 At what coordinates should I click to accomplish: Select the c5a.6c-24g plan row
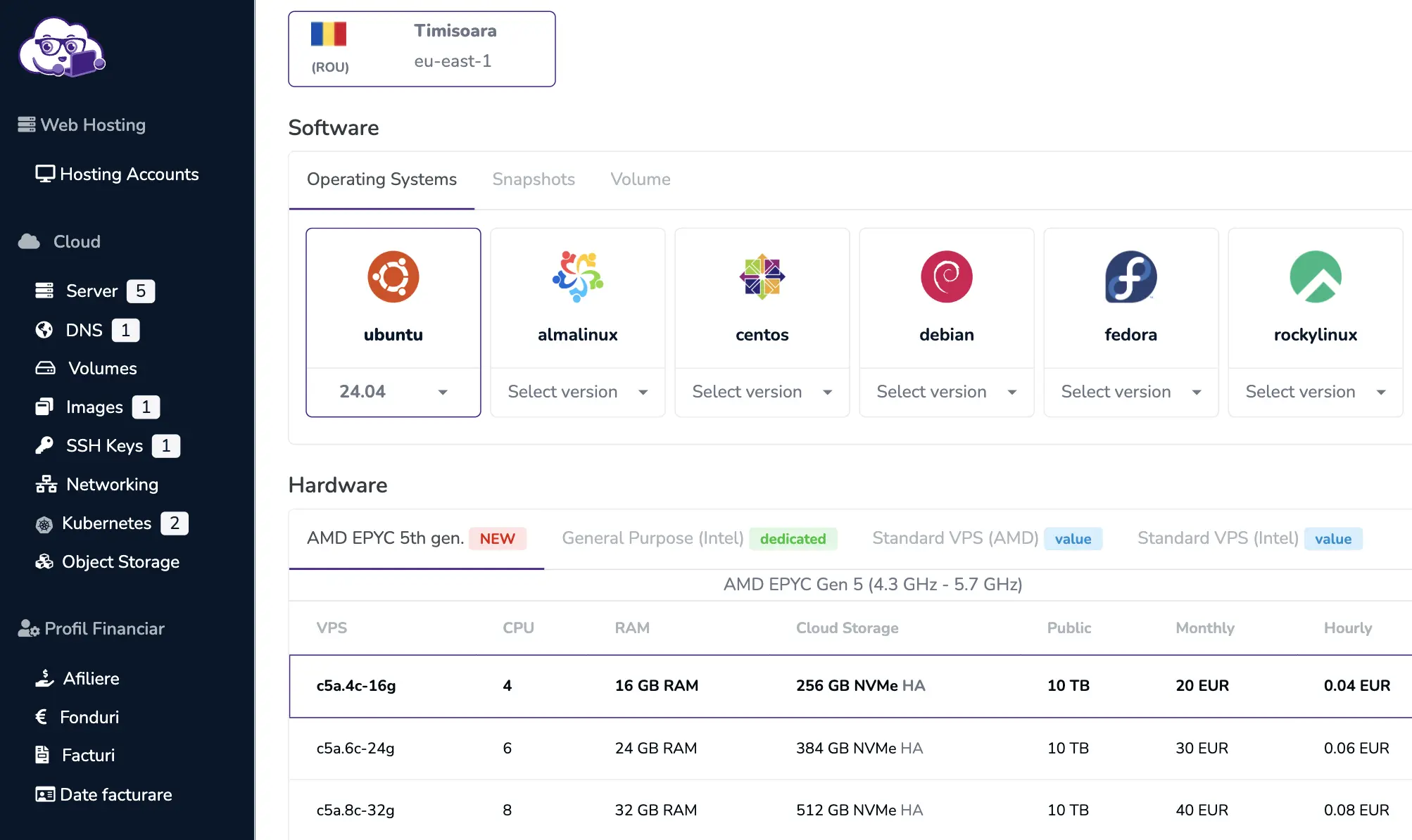tap(850, 748)
